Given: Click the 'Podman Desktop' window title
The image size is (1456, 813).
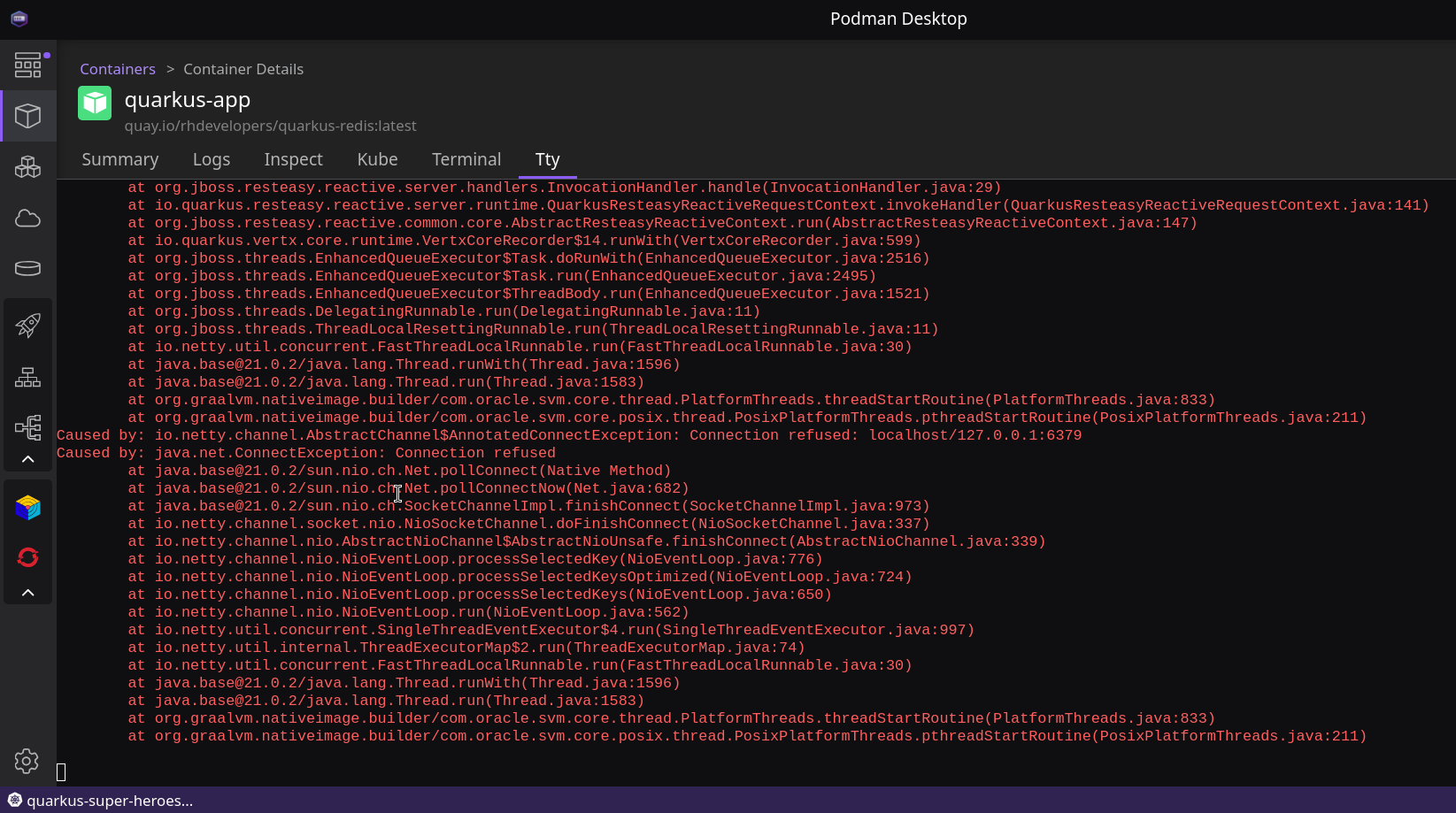Looking at the screenshot, I should click(898, 19).
